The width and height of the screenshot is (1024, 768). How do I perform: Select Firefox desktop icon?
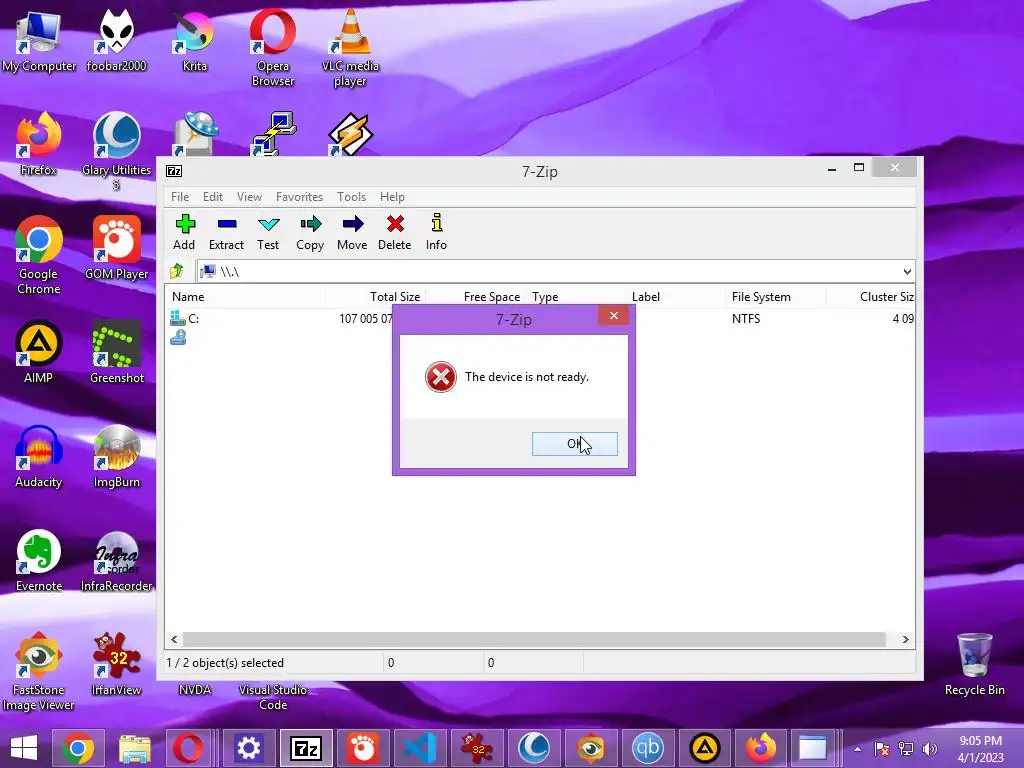tap(39, 144)
